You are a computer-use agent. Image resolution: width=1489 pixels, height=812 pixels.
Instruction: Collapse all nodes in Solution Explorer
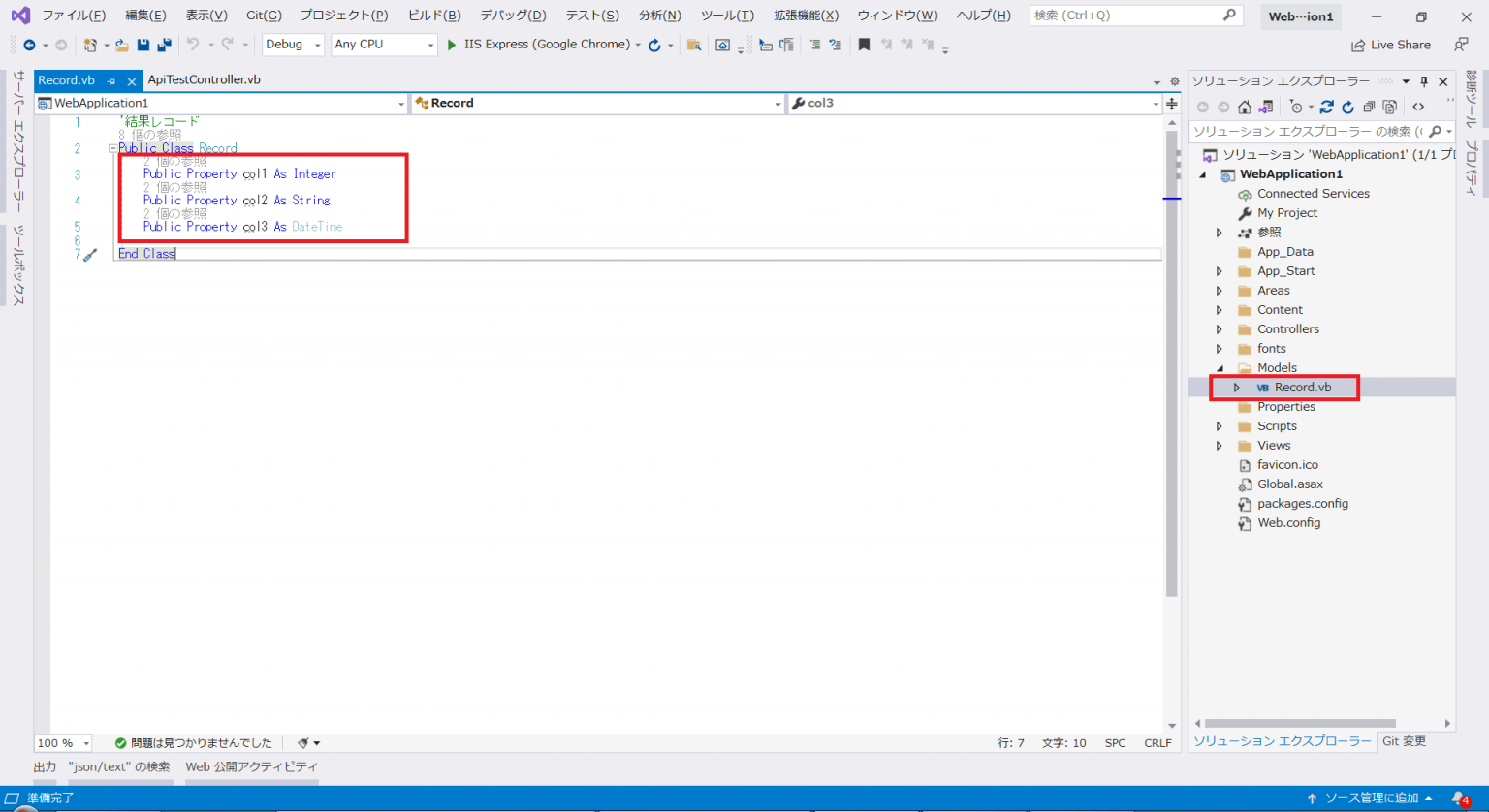point(1371,107)
